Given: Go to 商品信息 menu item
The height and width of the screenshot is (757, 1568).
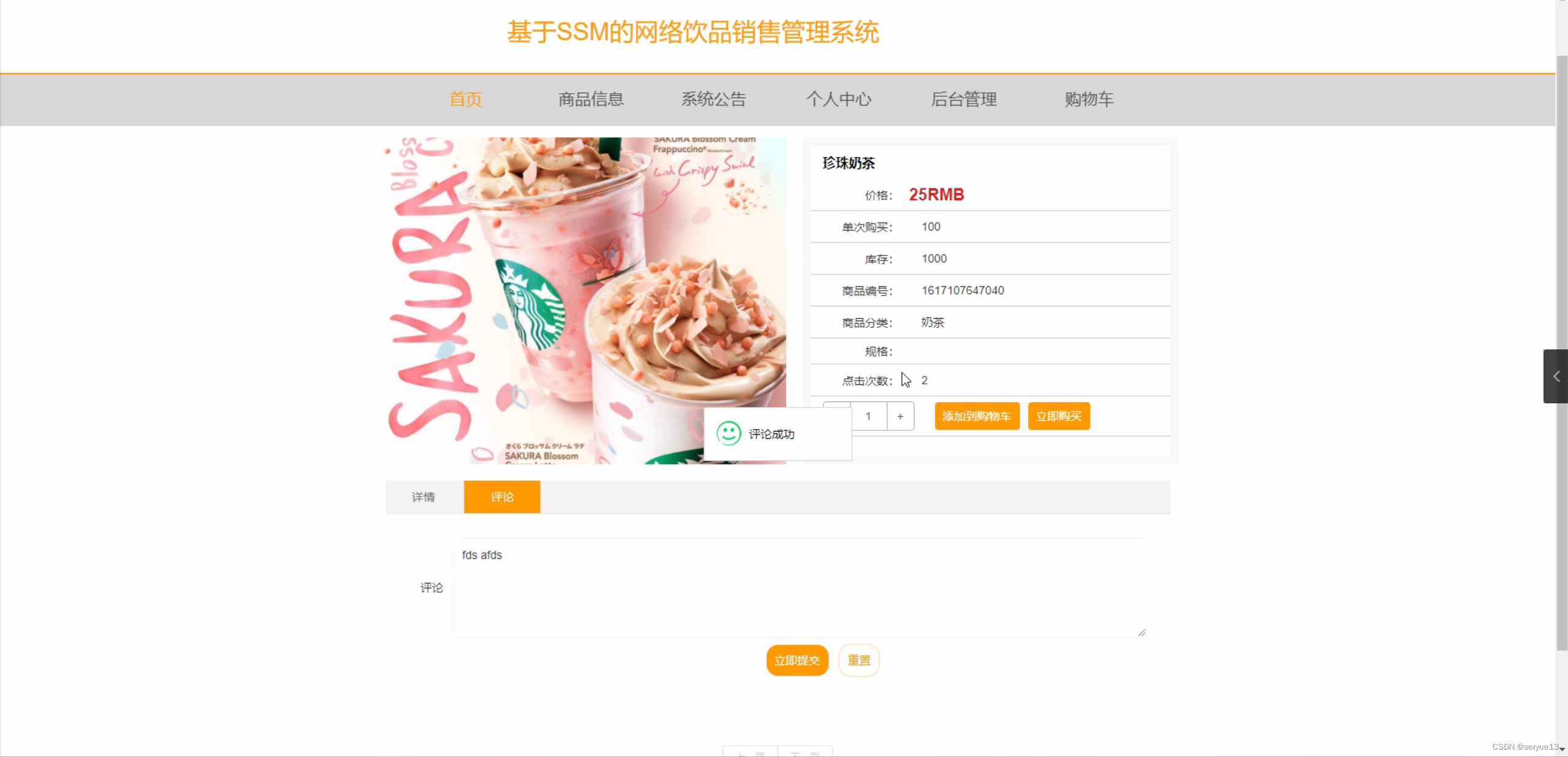Looking at the screenshot, I should 591,99.
